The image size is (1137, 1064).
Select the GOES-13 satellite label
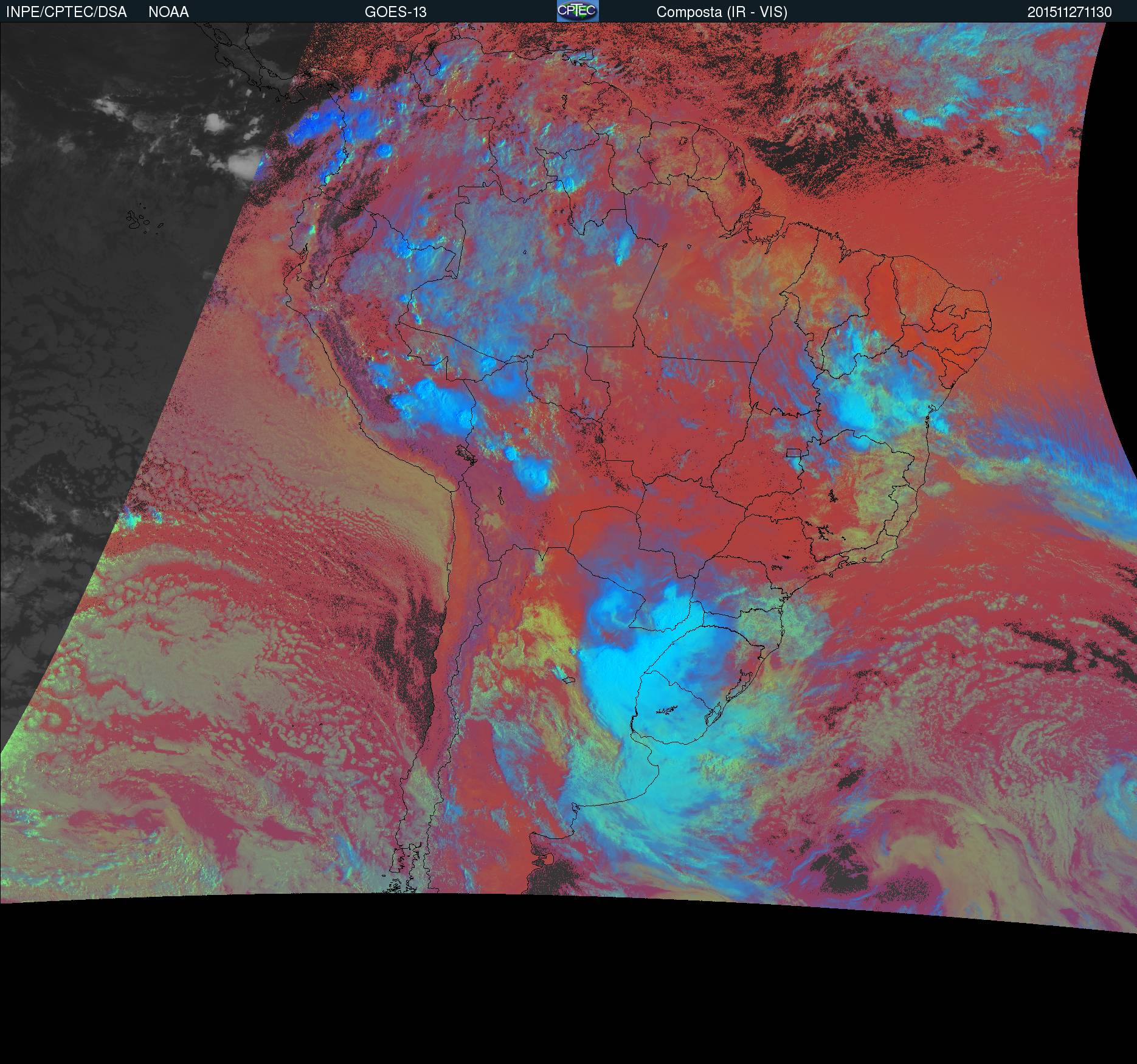(395, 12)
